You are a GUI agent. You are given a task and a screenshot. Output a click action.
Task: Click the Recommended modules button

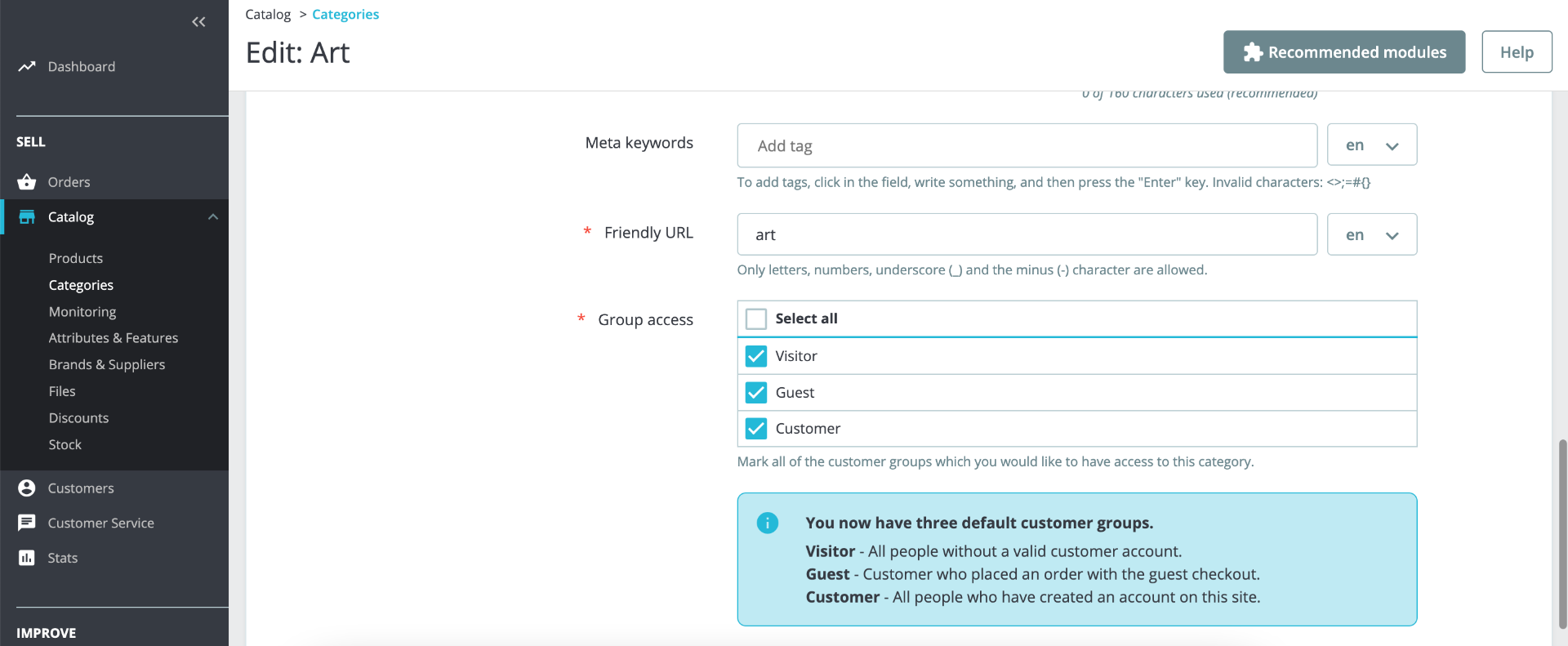[x=1343, y=52]
